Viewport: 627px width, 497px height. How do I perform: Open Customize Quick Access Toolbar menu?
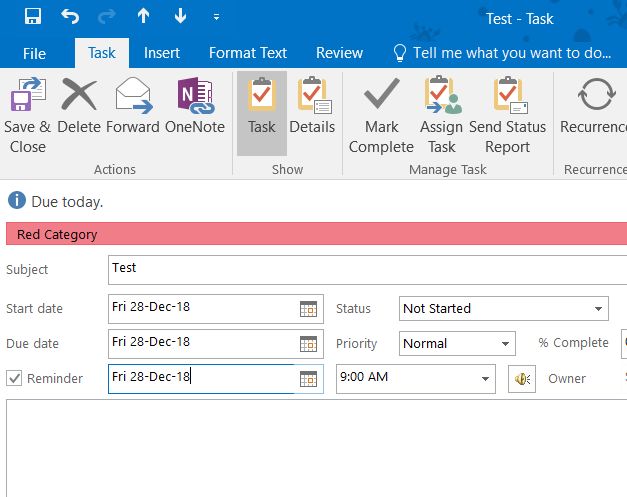point(216,17)
